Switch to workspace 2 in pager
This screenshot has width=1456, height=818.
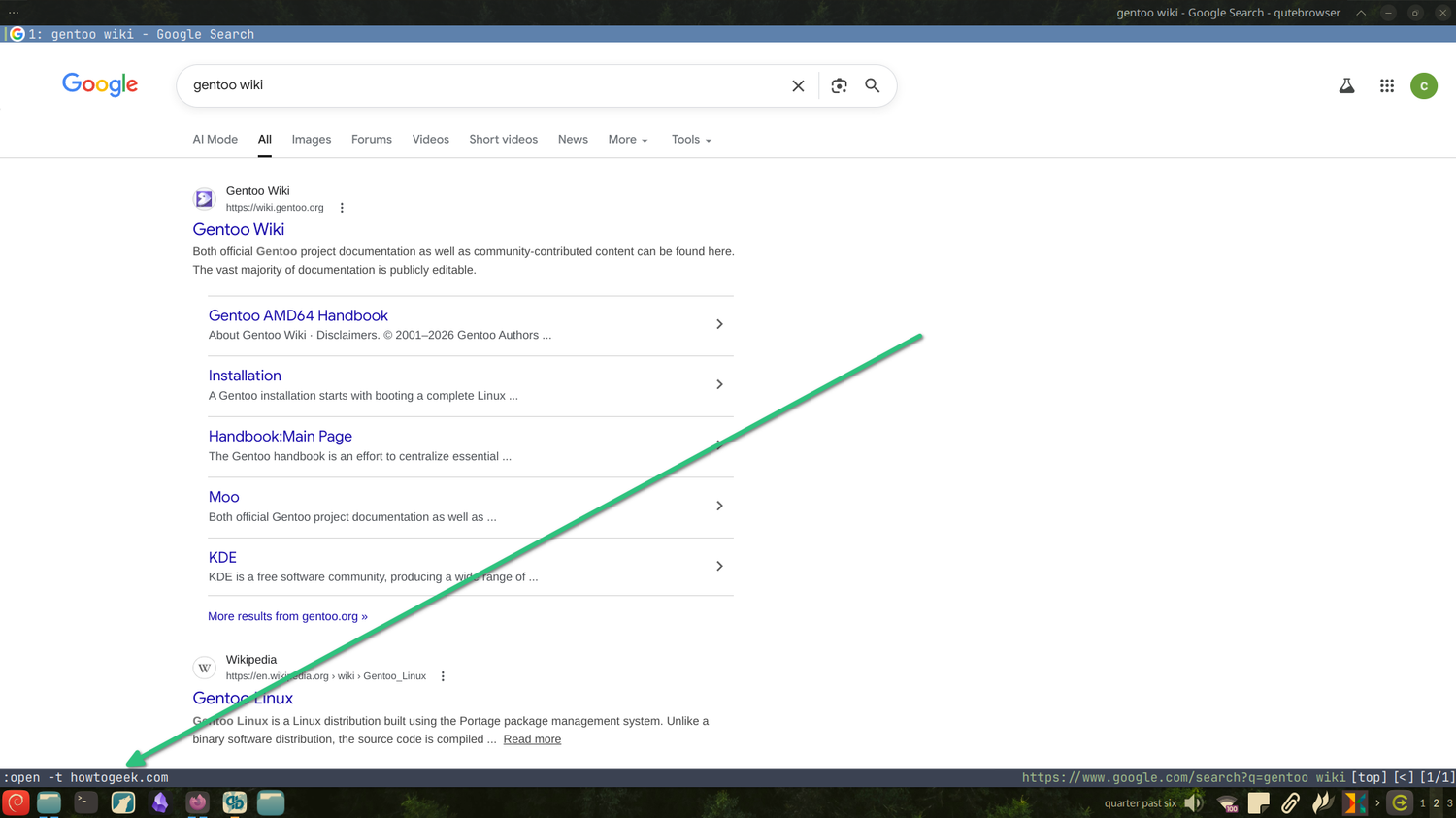point(1437,803)
